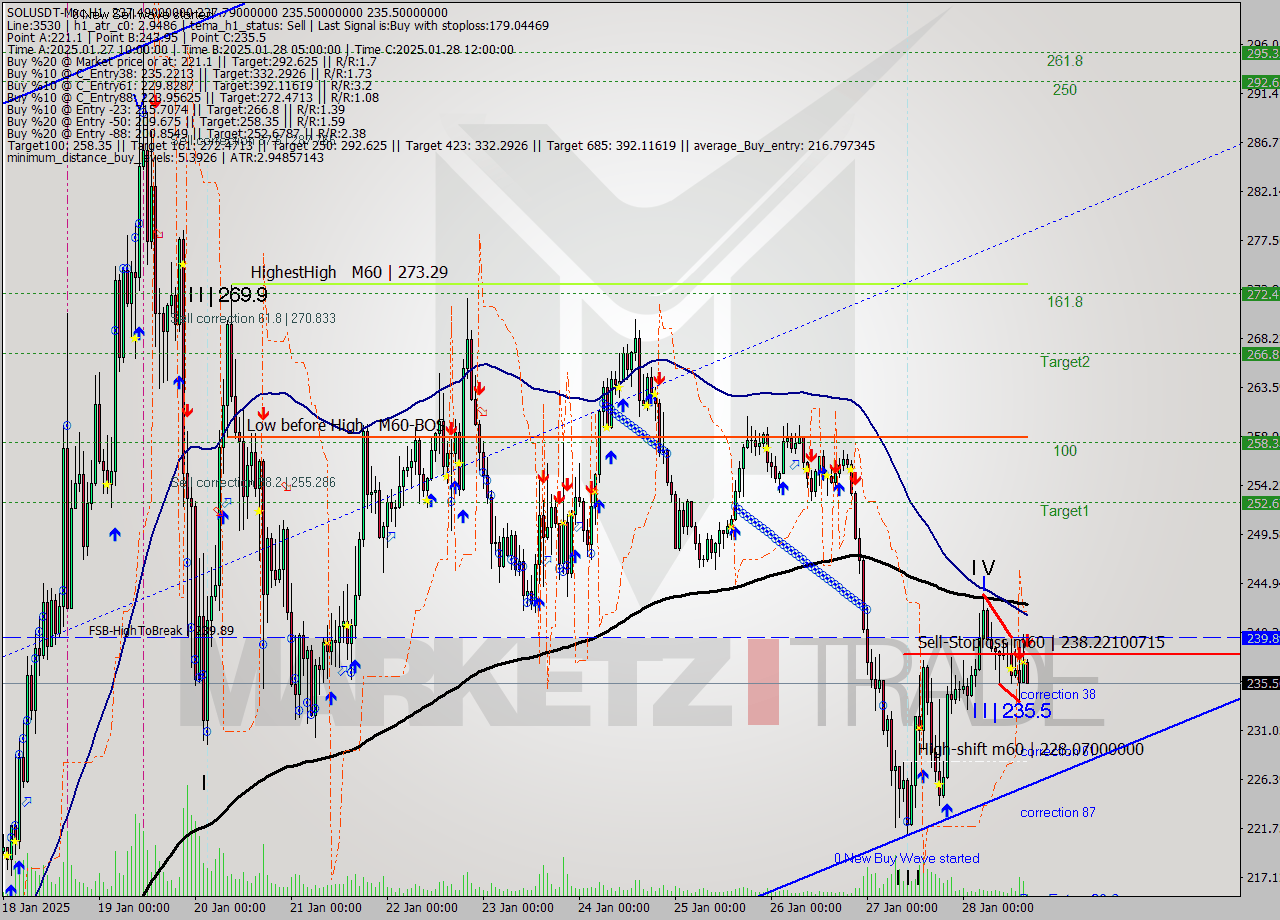This screenshot has width=1280, height=920.
Task: Click the 295.3 price tag on axis
Action: tap(1260, 53)
